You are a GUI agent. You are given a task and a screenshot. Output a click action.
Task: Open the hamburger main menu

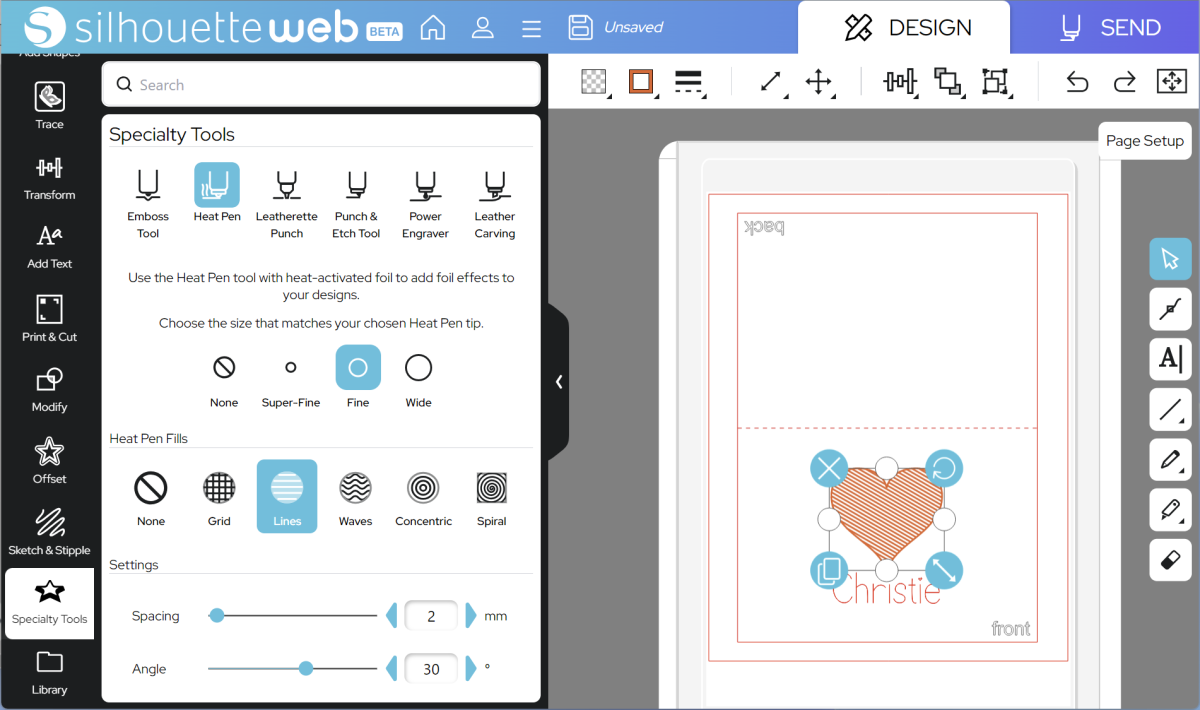[x=531, y=28]
